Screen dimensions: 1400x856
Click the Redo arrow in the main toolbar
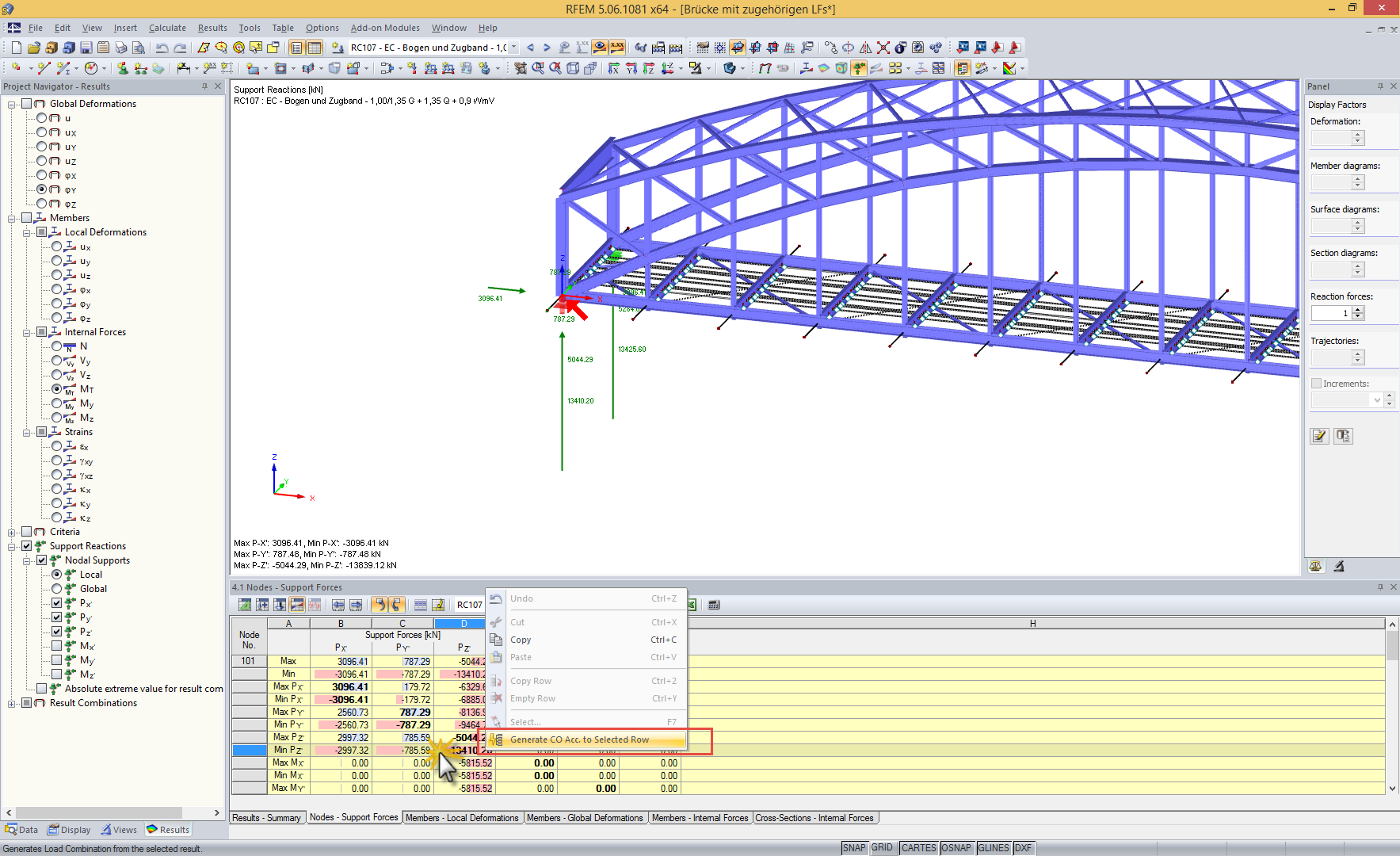(180, 48)
